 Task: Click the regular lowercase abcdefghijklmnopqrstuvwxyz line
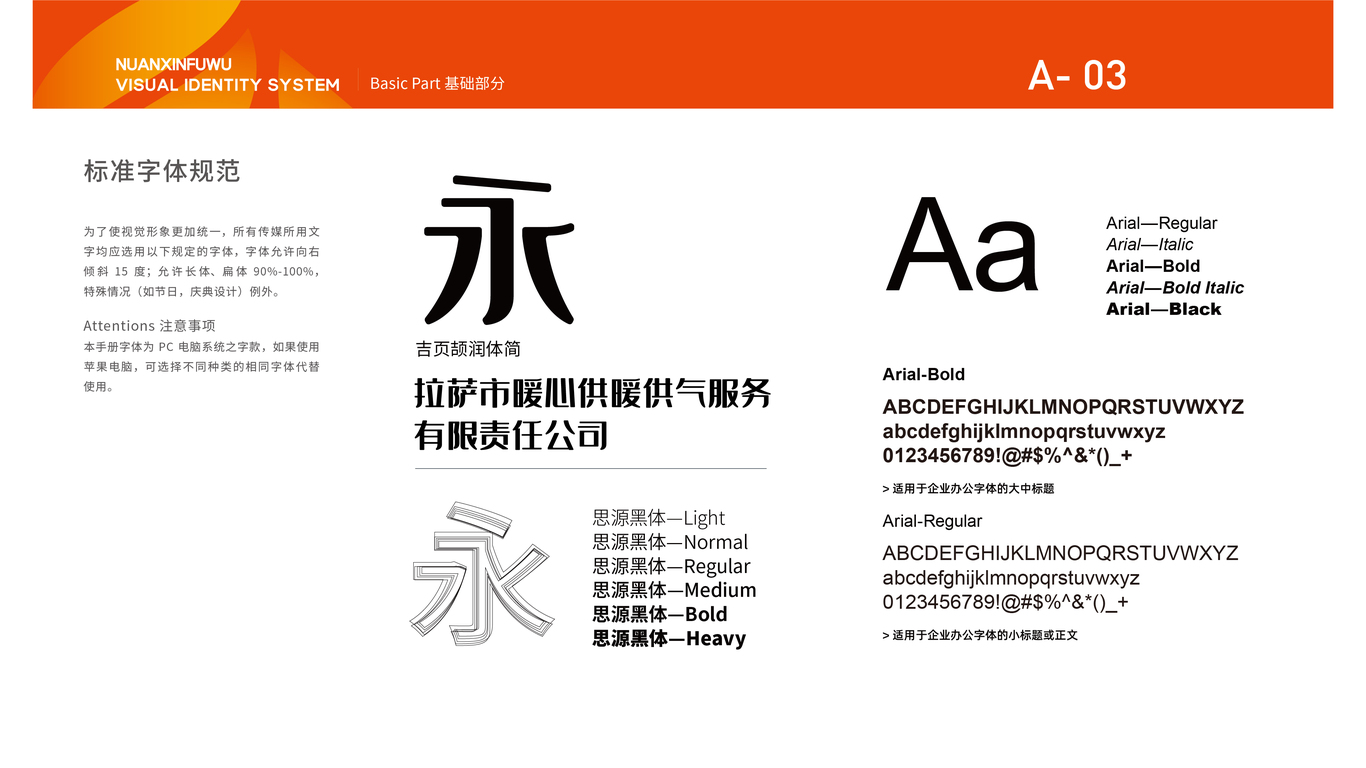pos(1011,578)
